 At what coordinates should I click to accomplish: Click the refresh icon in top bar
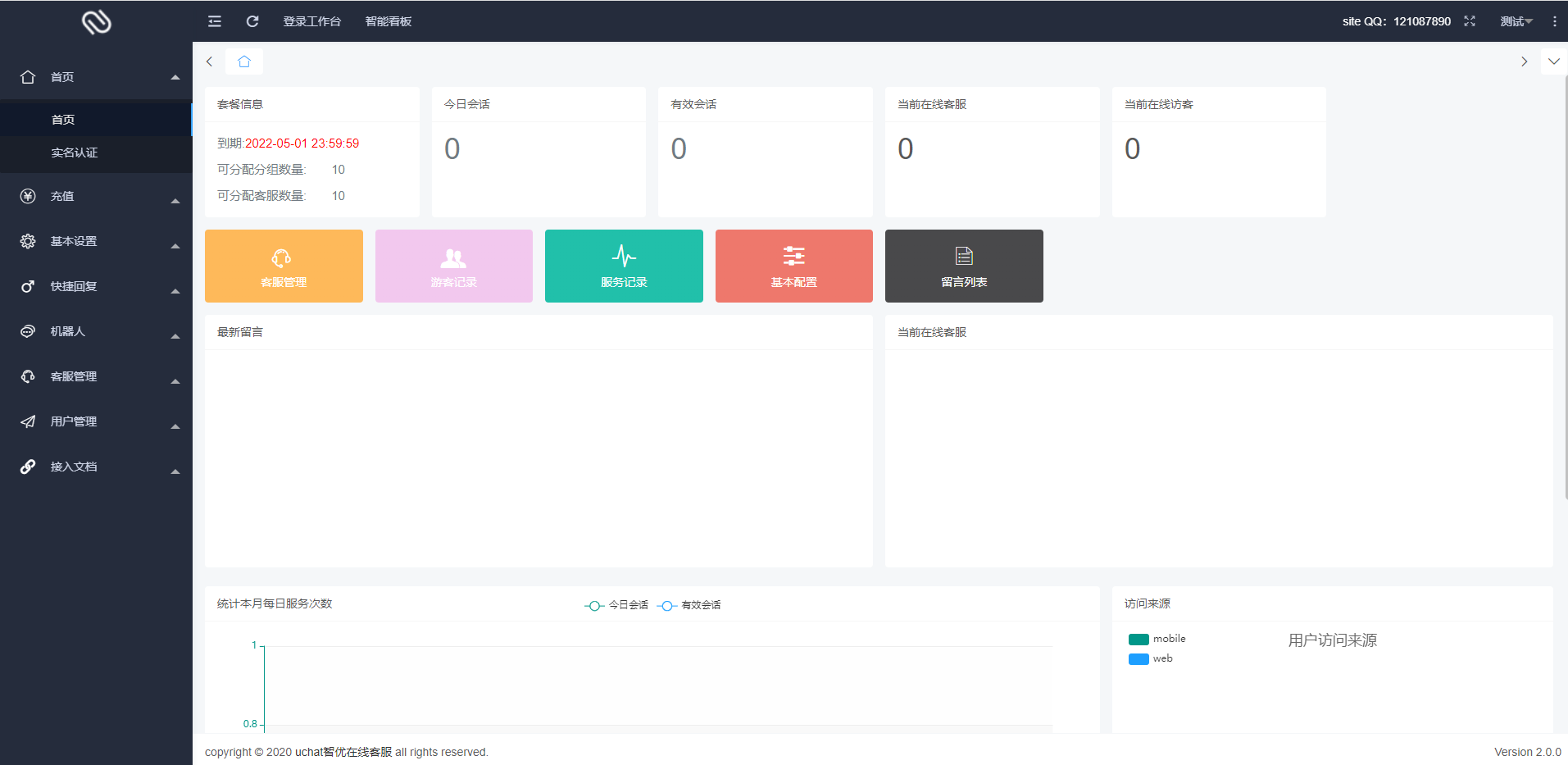point(252,21)
